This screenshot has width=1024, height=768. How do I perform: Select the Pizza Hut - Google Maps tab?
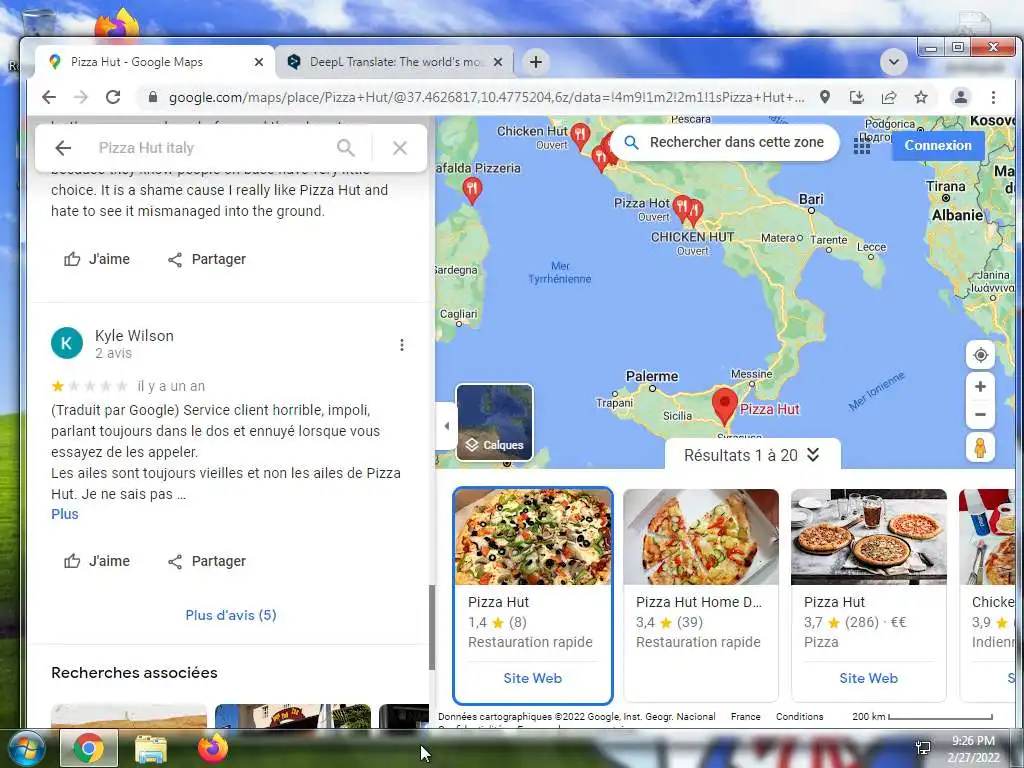(x=153, y=62)
